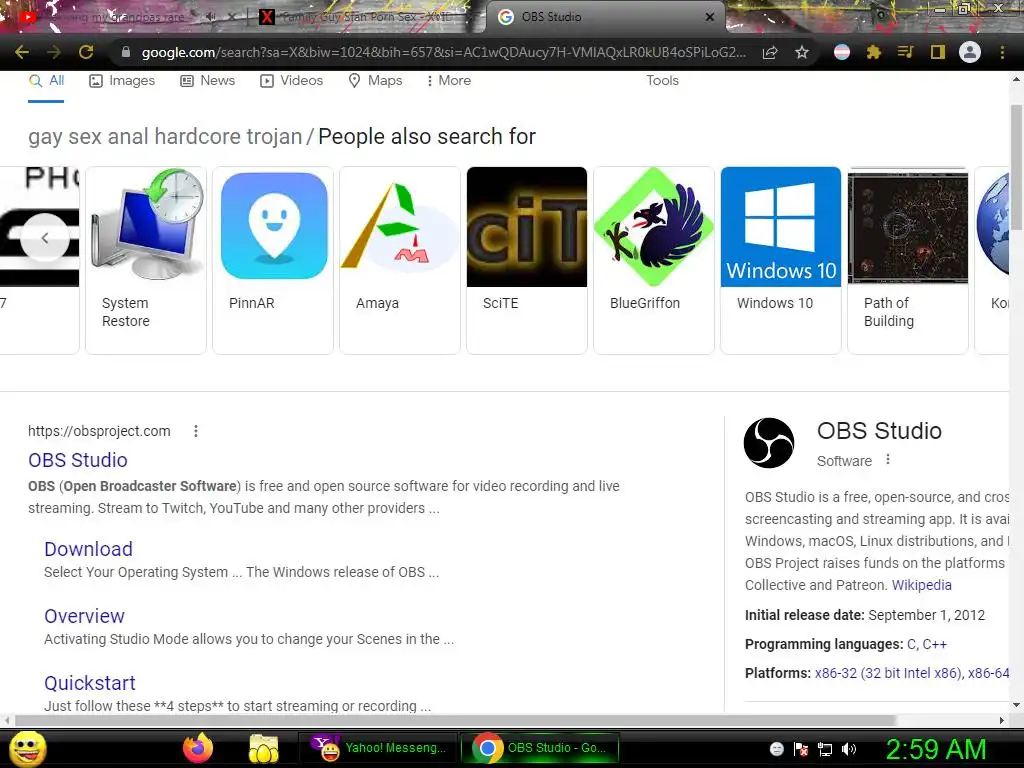
Task: Open the PinnAR card
Action: pos(273,260)
